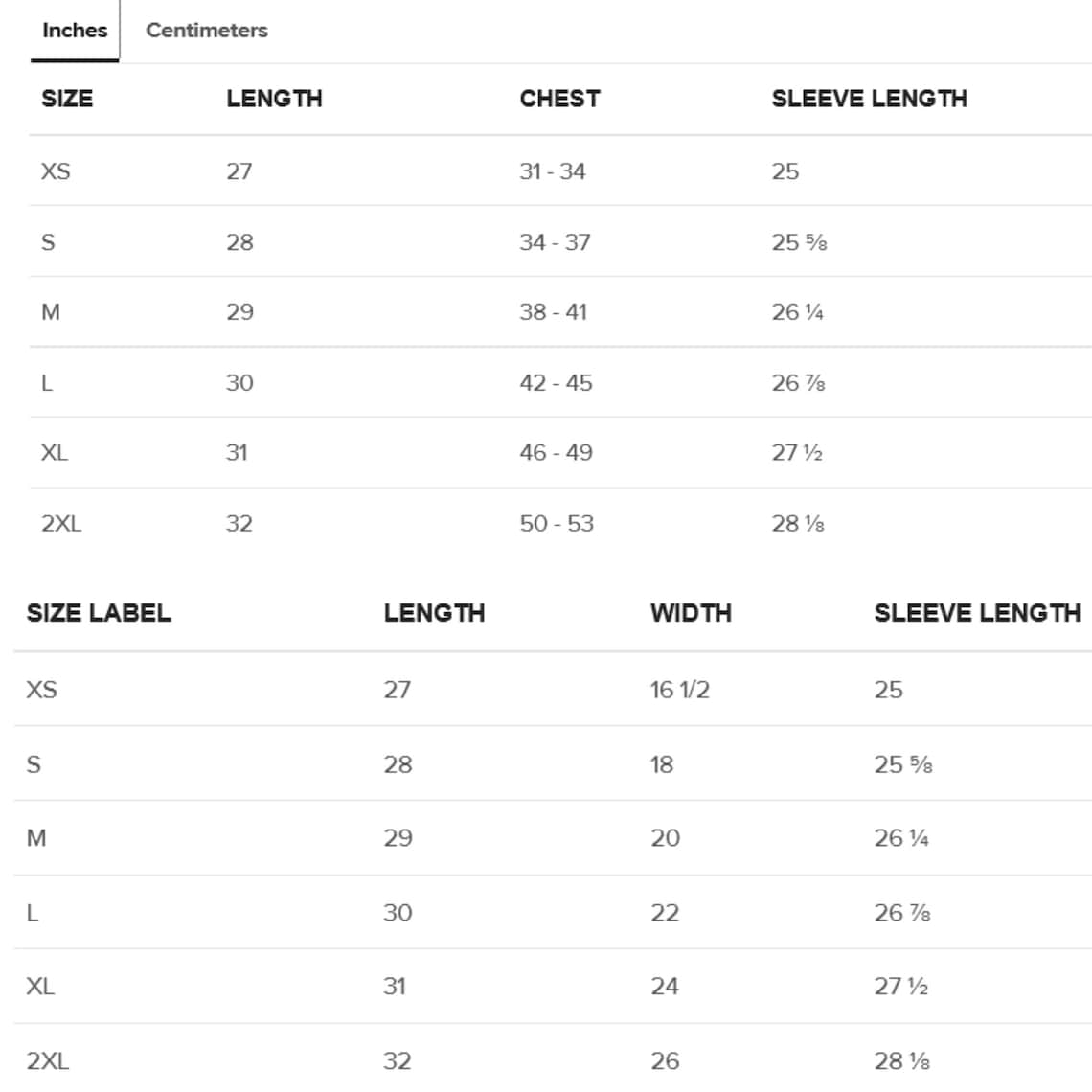Click chest value 50 - 53
1092x1092 pixels.
pos(557,524)
